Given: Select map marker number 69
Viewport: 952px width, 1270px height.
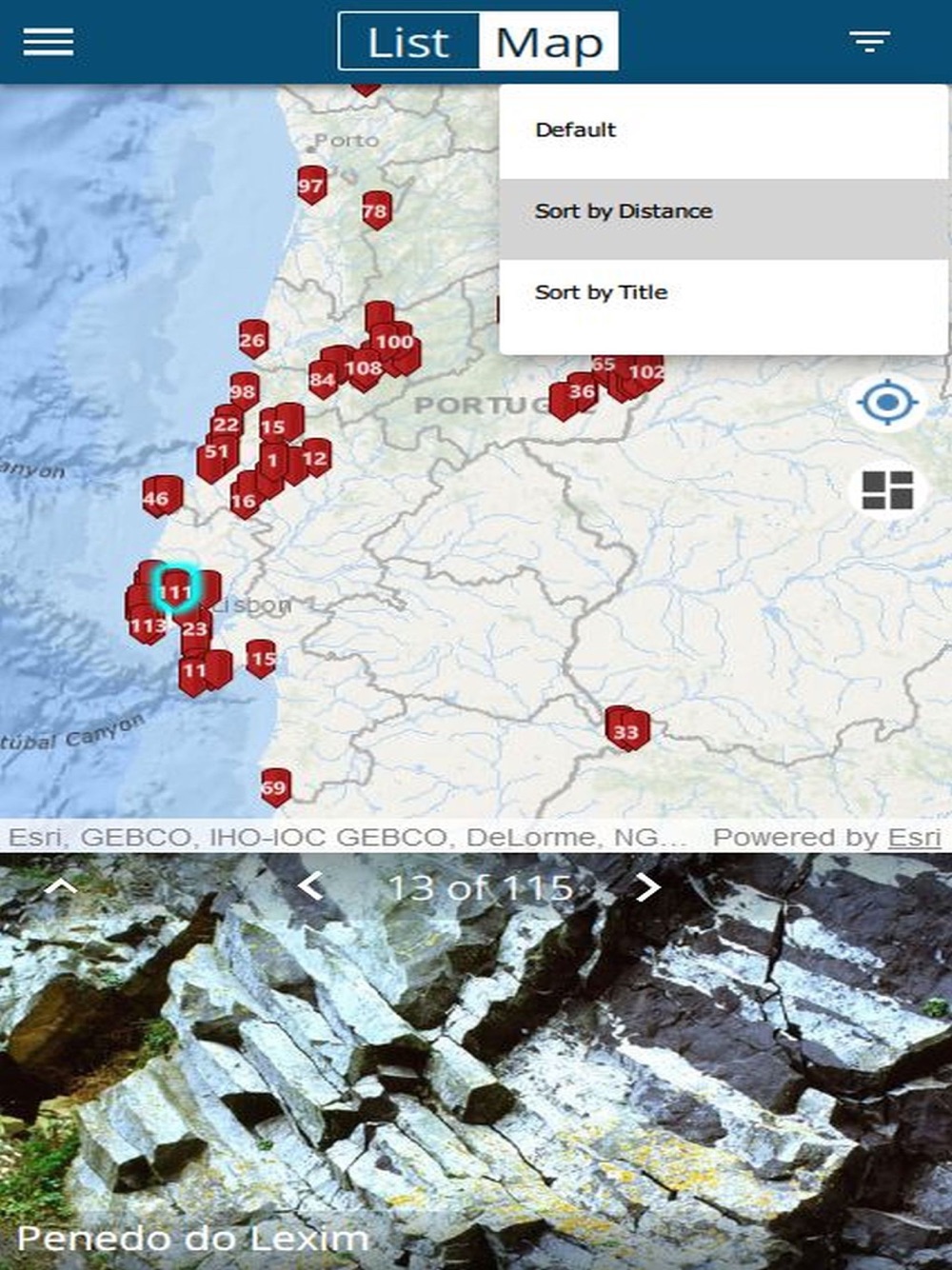Looking at the screenshot, I should click(x=275, y=787).
